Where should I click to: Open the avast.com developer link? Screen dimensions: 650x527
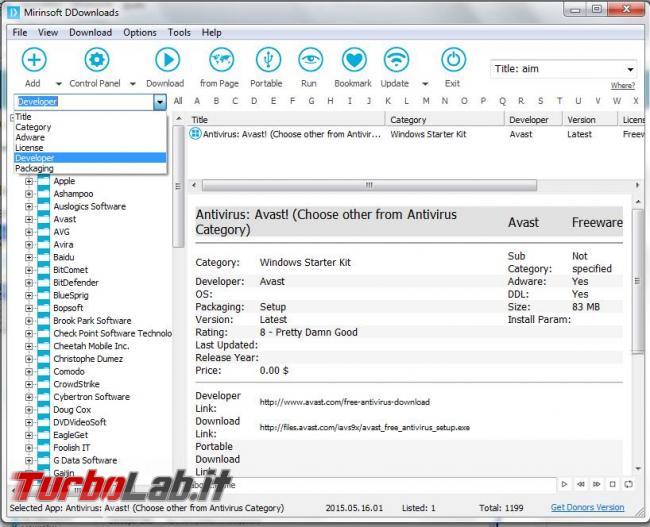[x=344, y=402]
